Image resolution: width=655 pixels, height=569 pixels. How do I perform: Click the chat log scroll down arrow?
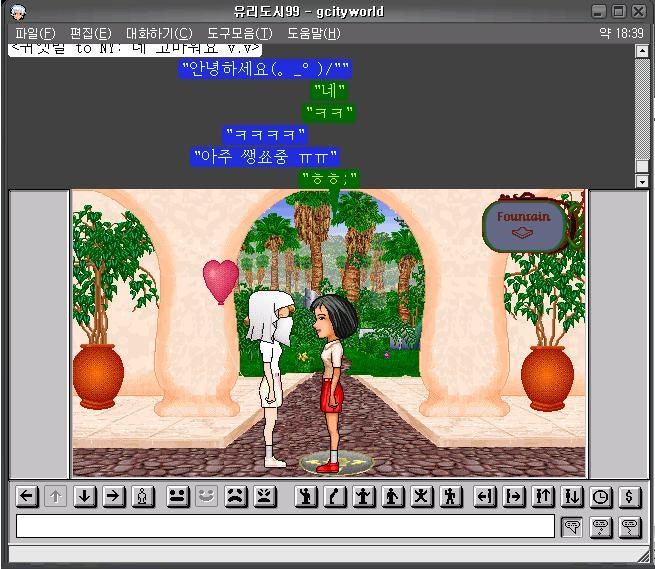[642, 181]
